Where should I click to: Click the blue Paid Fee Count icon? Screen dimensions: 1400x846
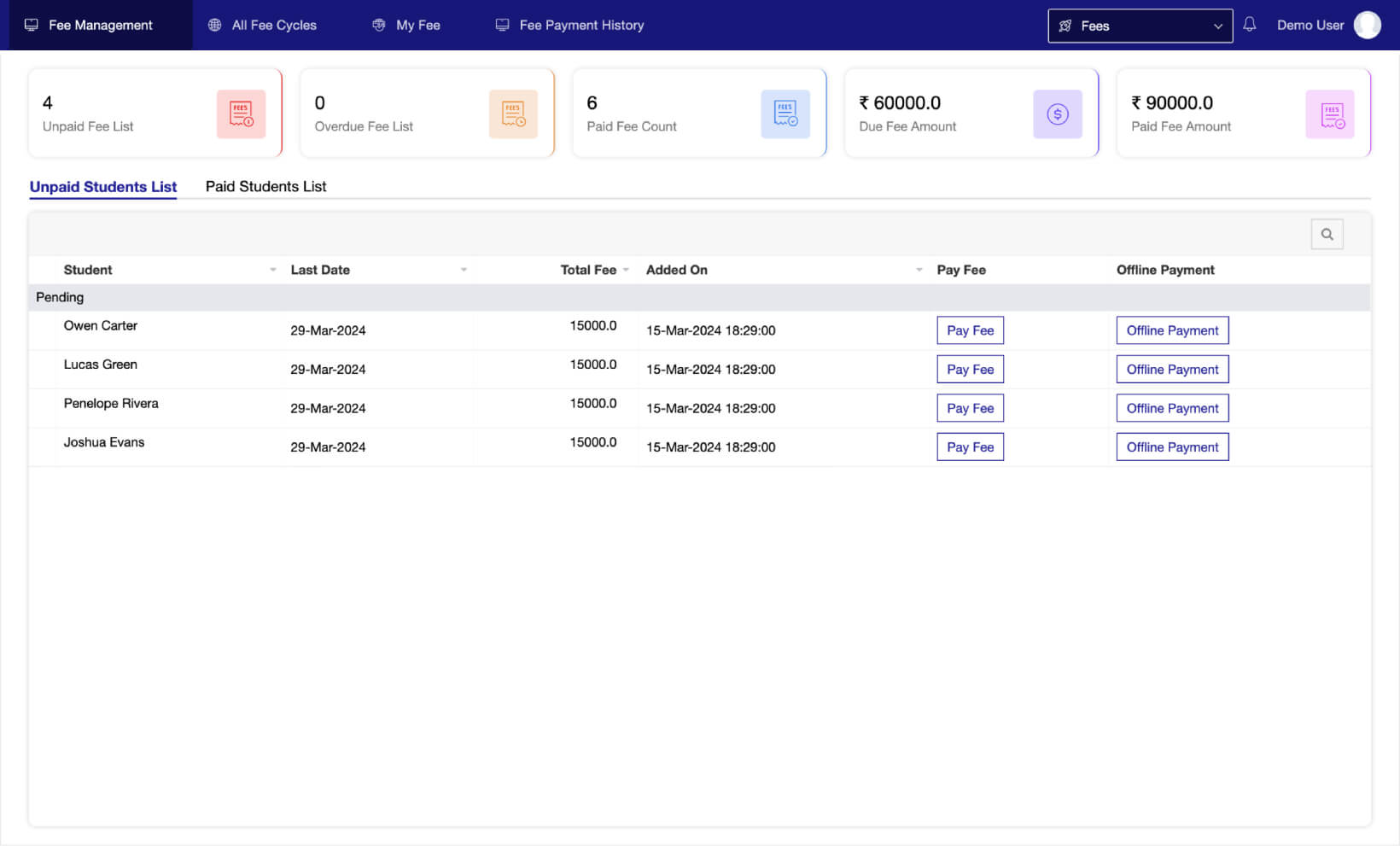pyautogui.click(x=785, y=114)
